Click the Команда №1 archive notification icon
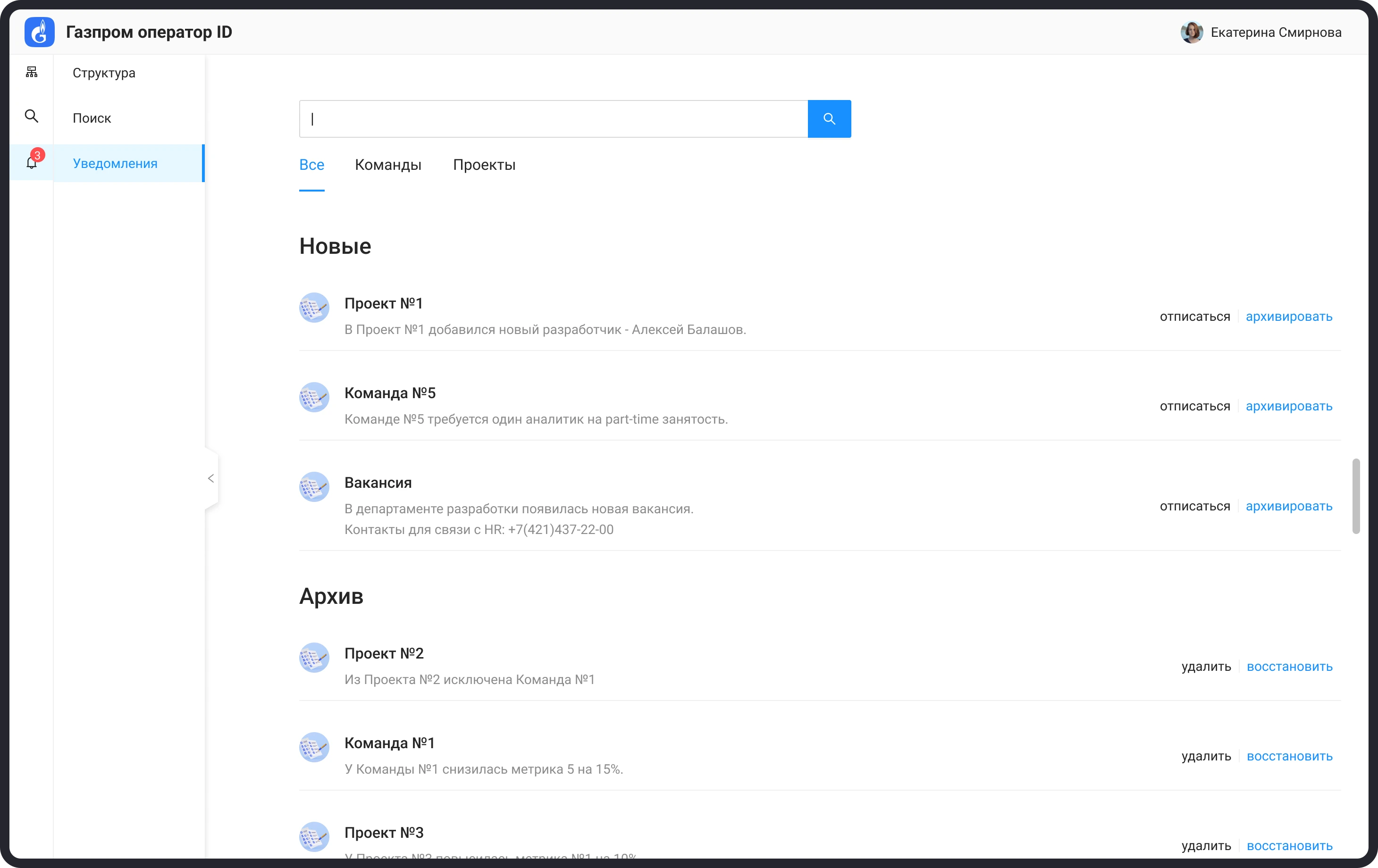 pyautogui.click(x=314, y=747)
